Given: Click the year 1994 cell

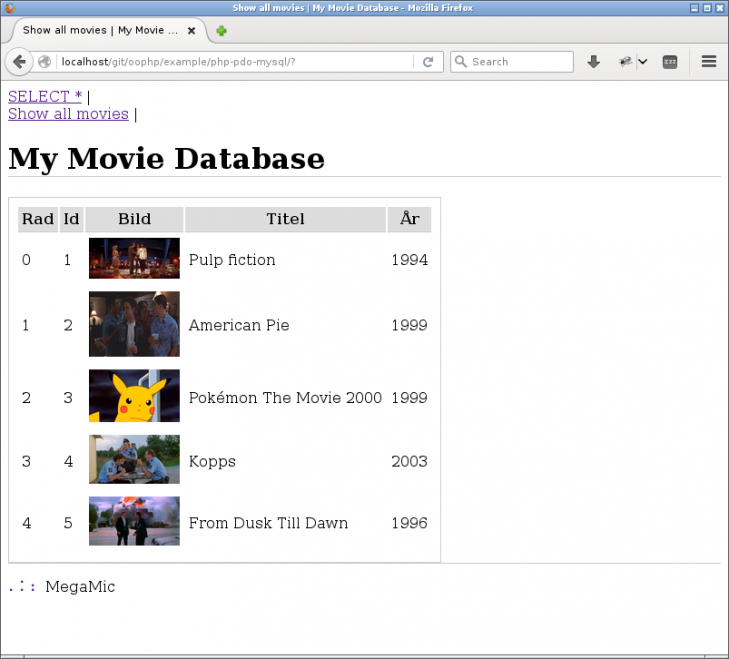Looking at the screenshot, I should click(x=410, y=260).
